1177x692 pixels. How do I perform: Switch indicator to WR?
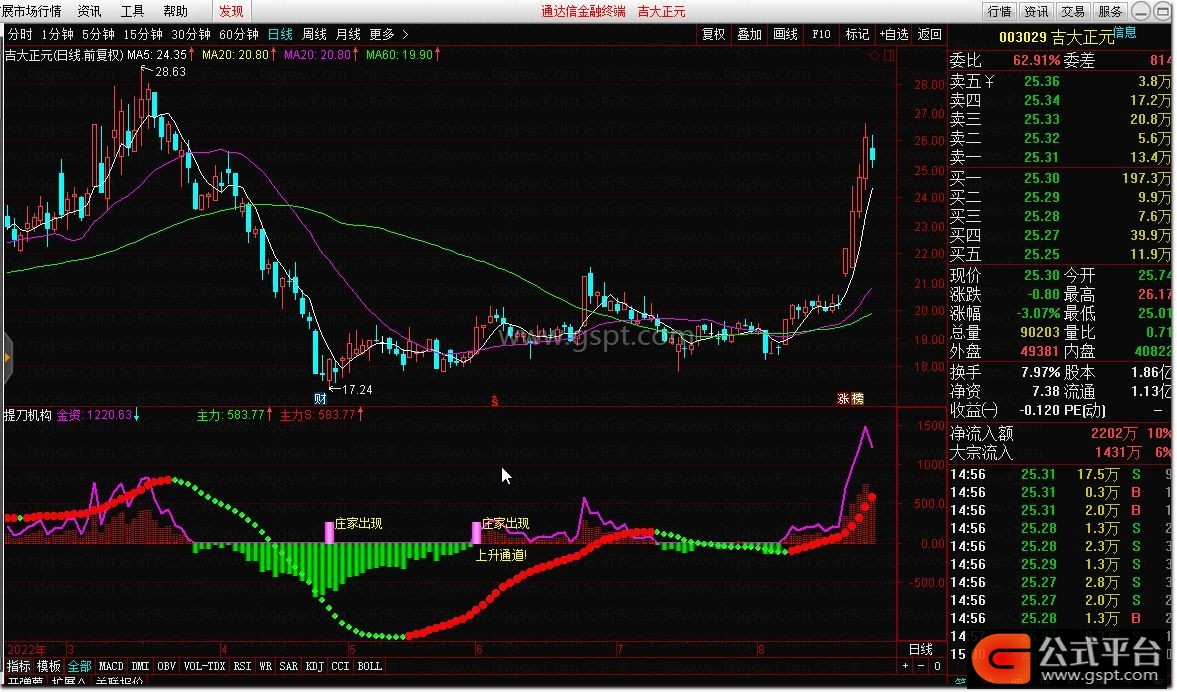click(266, 666)
